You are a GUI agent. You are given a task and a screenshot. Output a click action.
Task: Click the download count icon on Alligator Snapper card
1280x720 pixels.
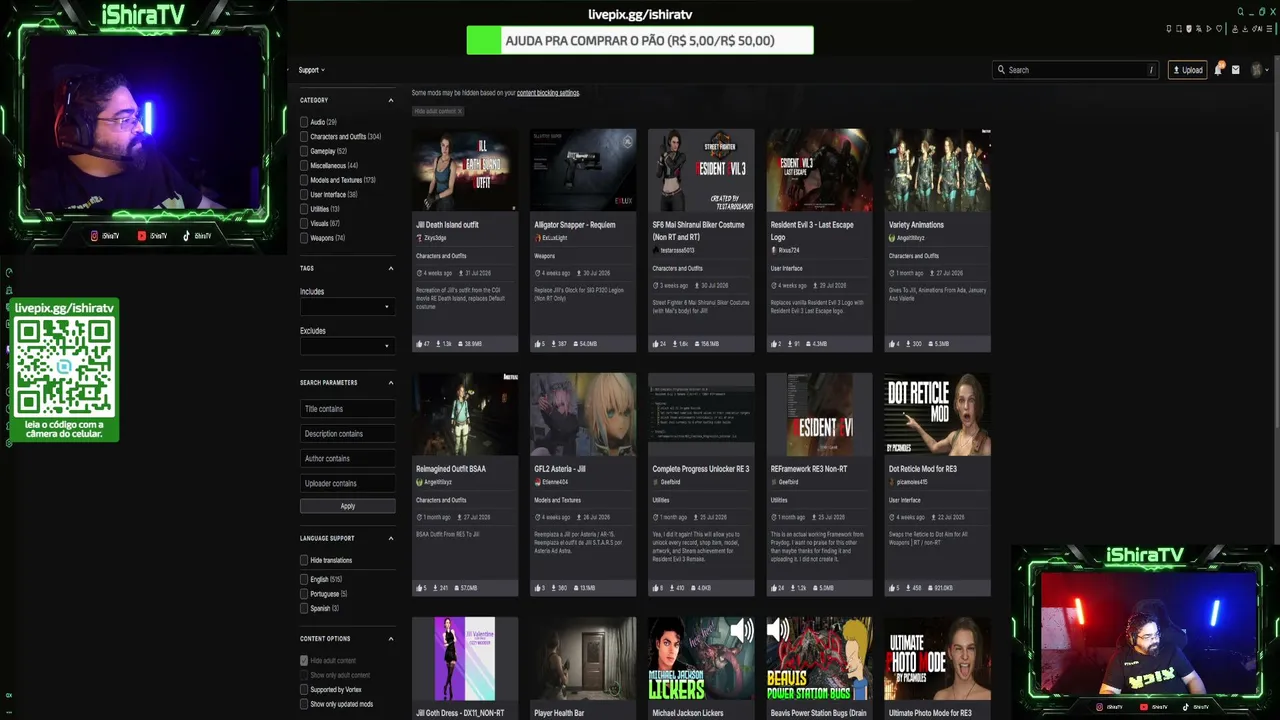(552, 344)
